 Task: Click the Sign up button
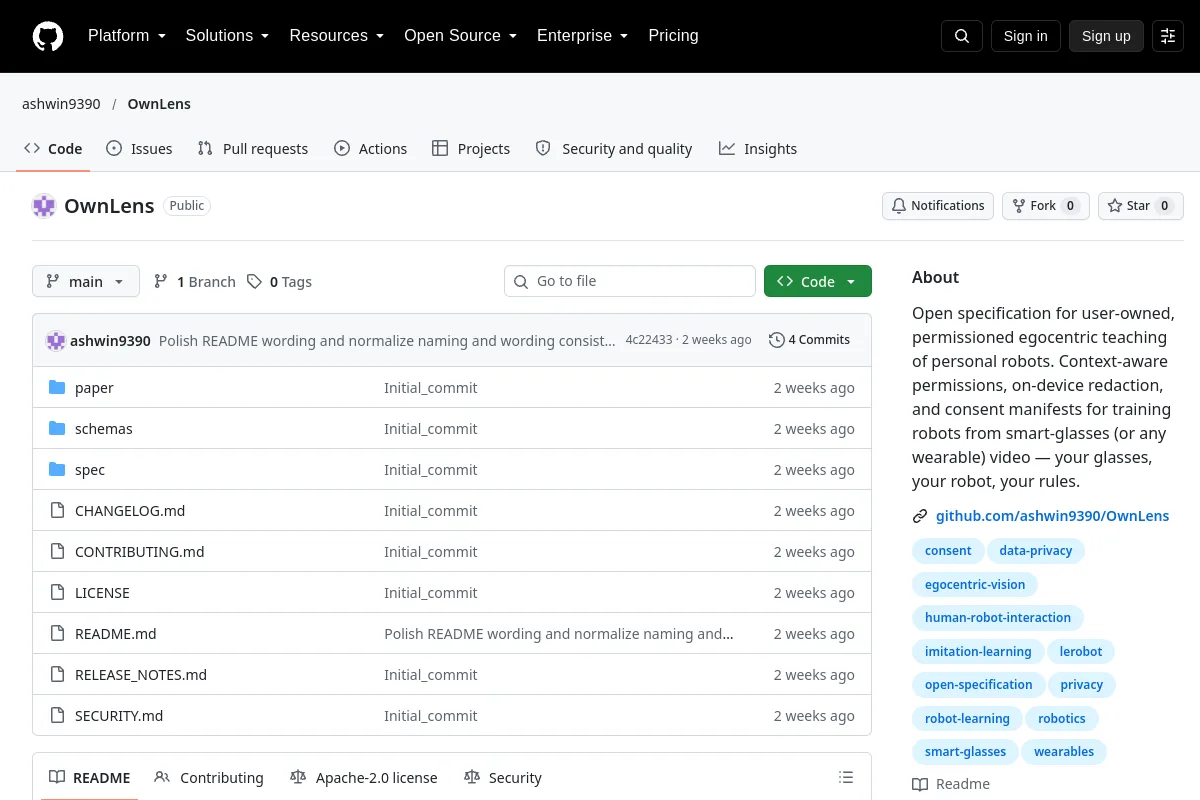click(1106, 36)
